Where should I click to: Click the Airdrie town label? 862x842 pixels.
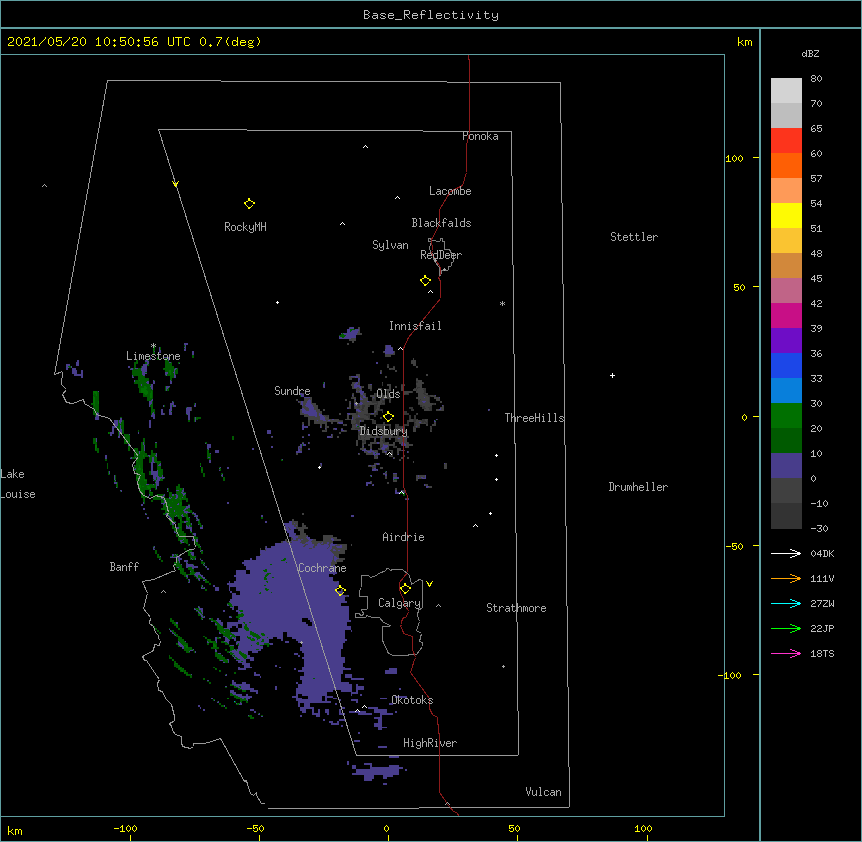[403, 537]
